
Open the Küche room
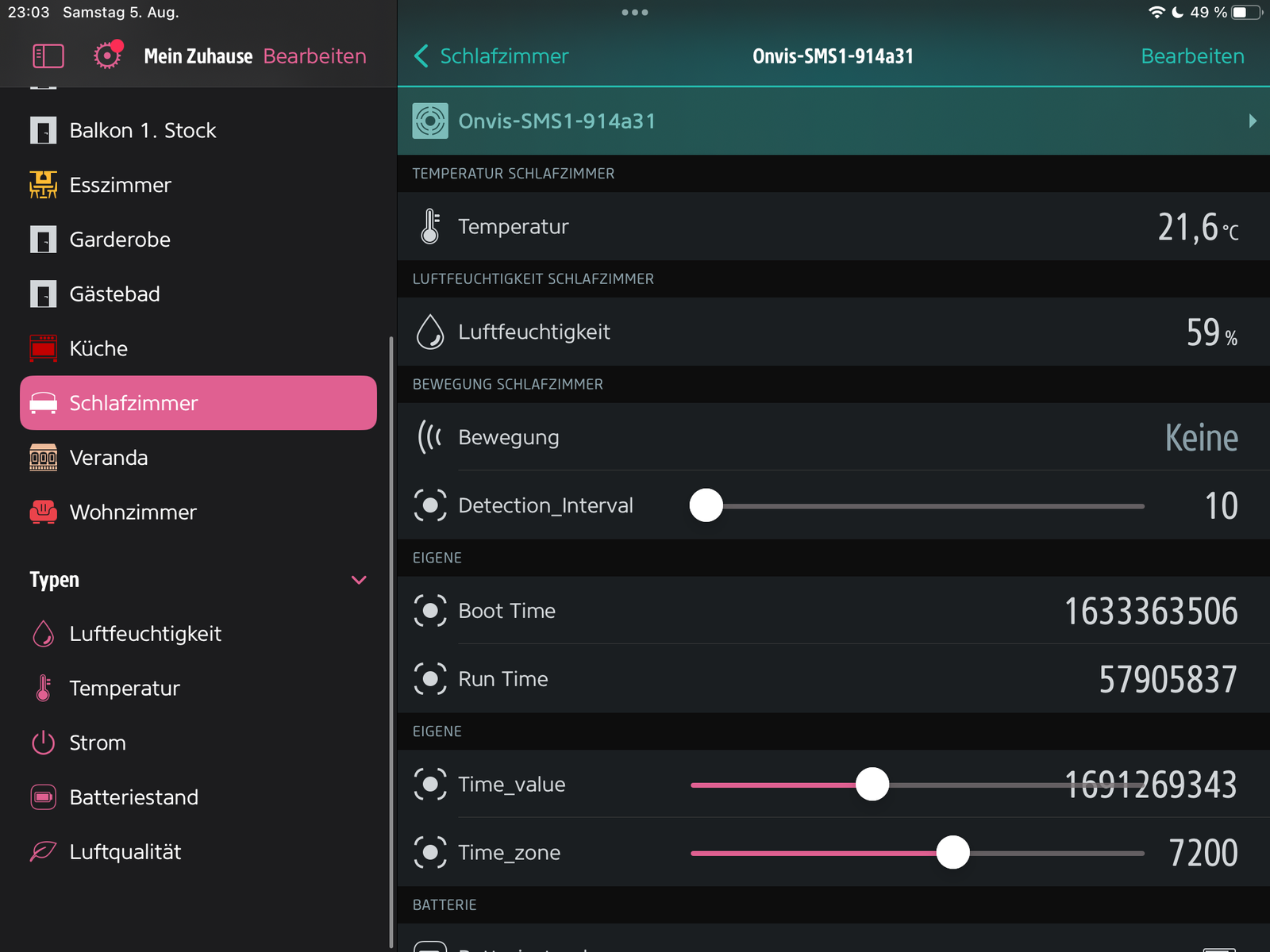coord(98,348)
